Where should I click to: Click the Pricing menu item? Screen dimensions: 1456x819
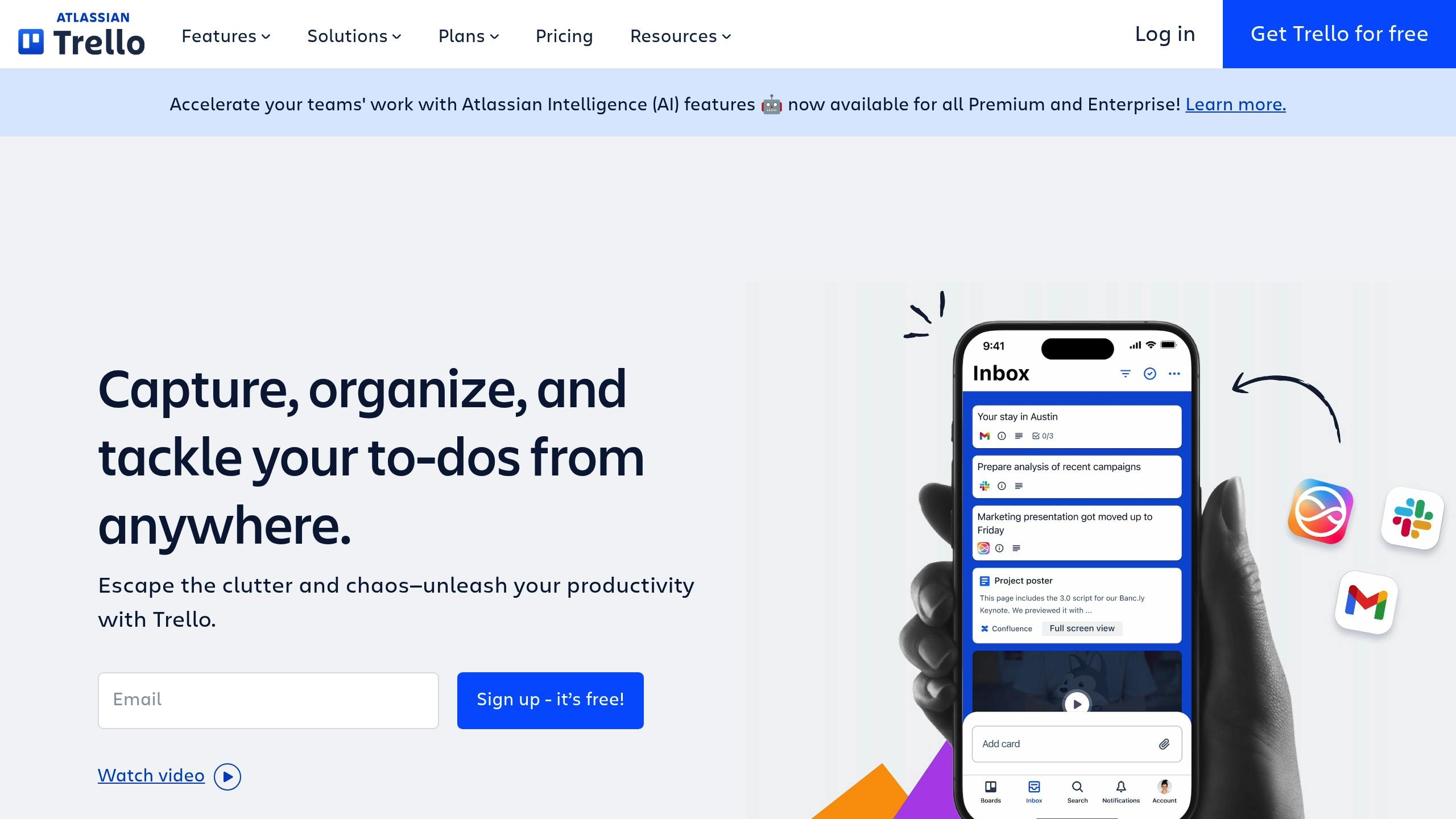point(565,34)
